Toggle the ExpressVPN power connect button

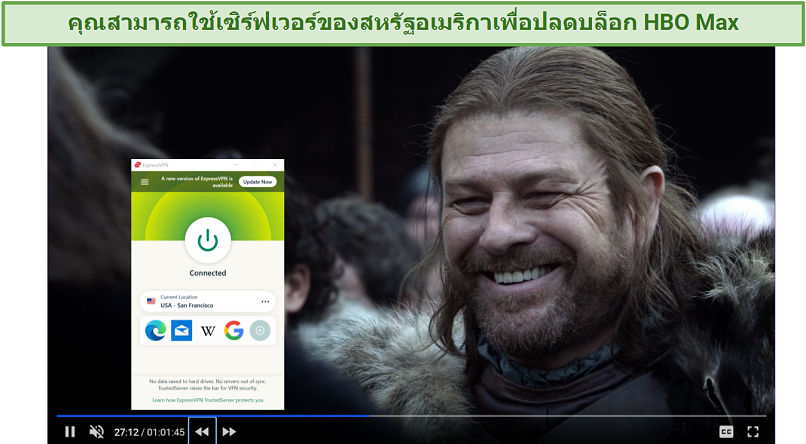[x=208, y=240]
